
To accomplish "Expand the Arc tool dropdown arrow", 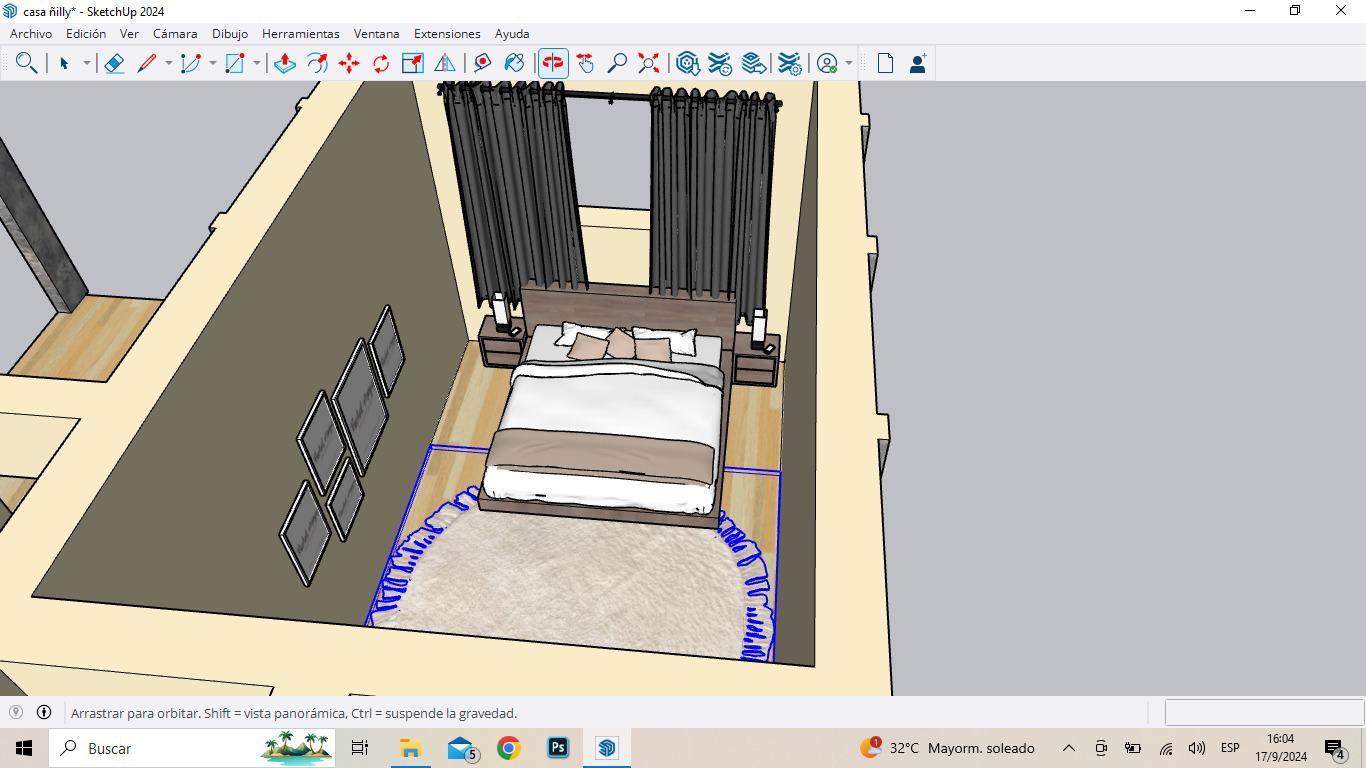I will point(213,63).
